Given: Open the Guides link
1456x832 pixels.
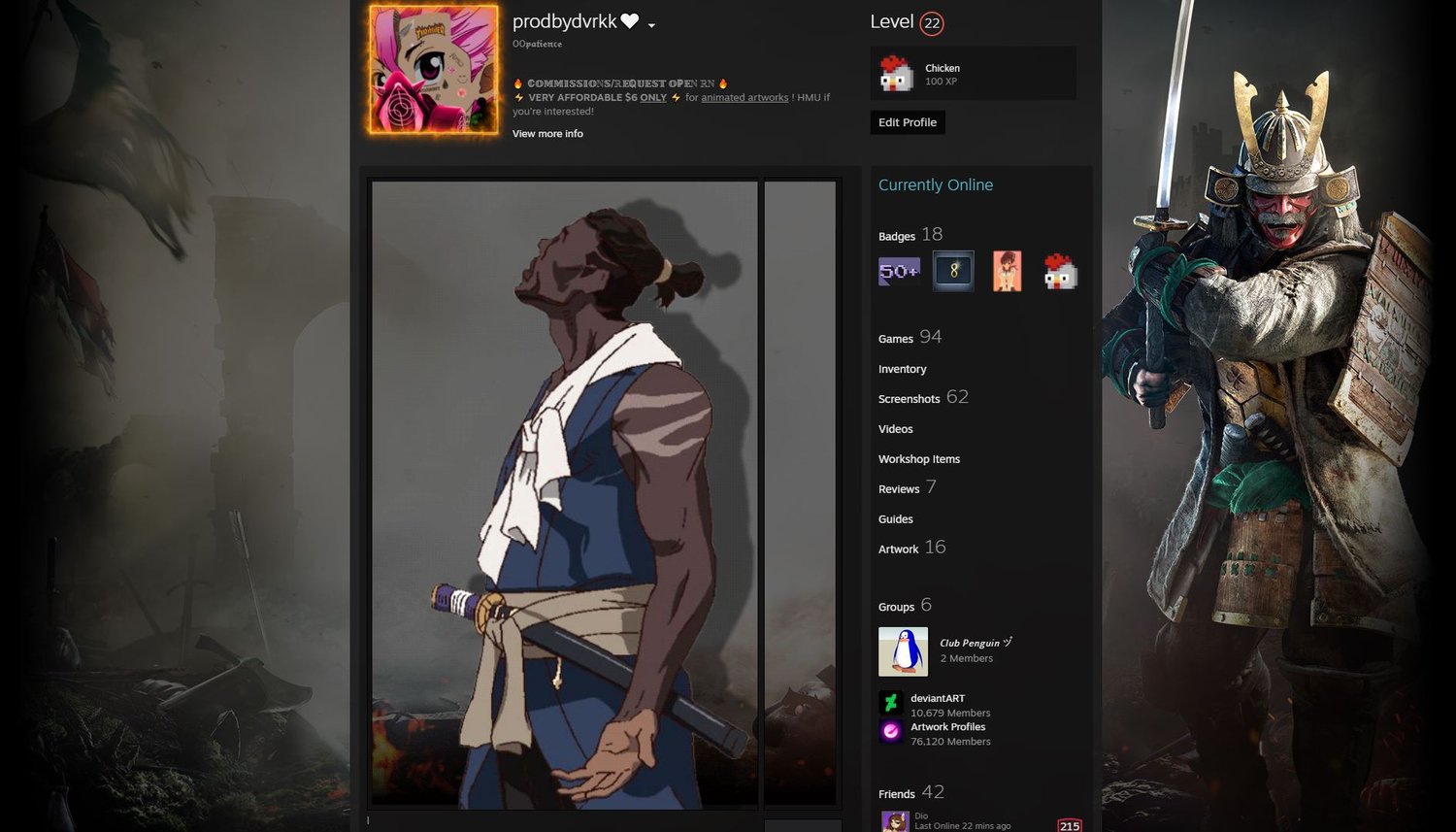Looking at the screenshot, I should click(x=895, y=519).
